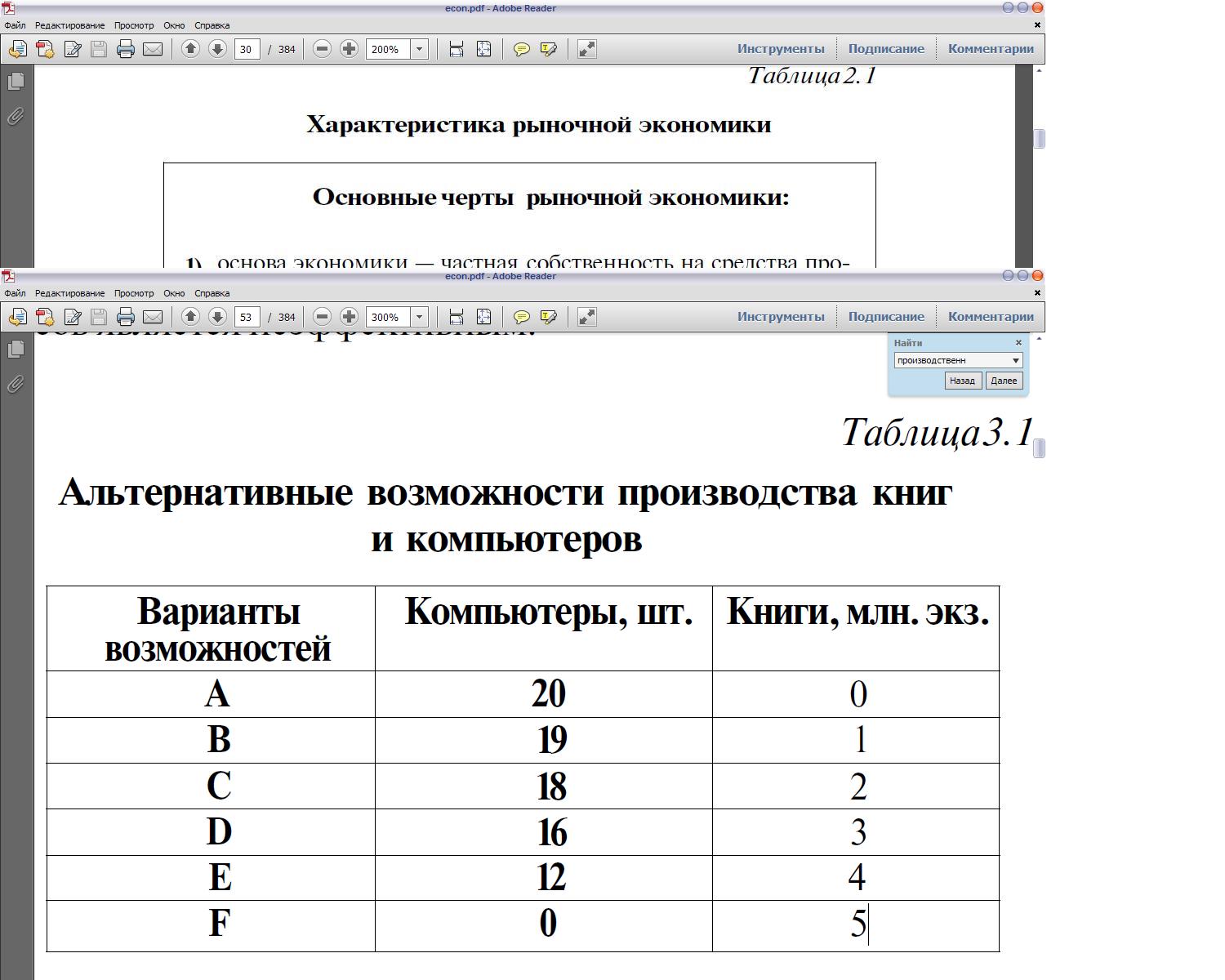Click the Компьютеры, шт. column header
The image size is (1225, 980).
tap(548, 612)
